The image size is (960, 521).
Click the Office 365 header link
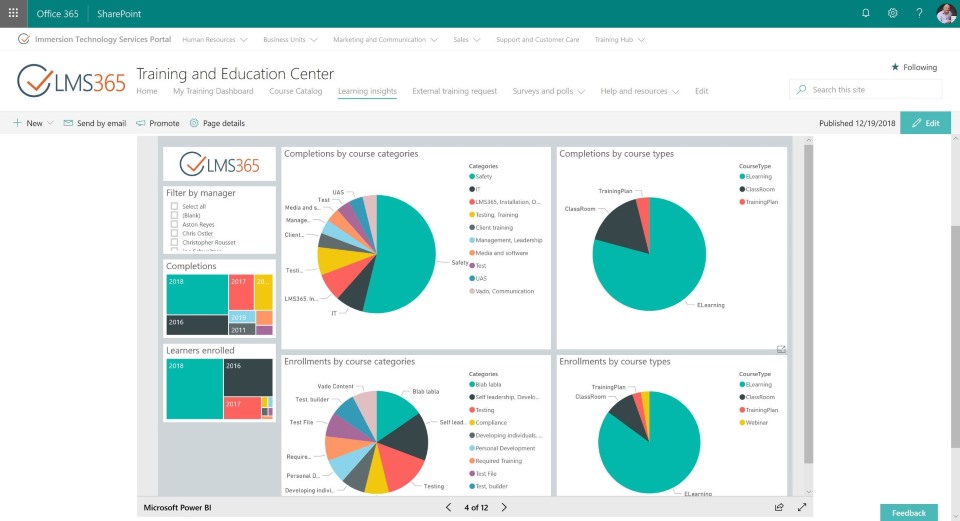58,13
